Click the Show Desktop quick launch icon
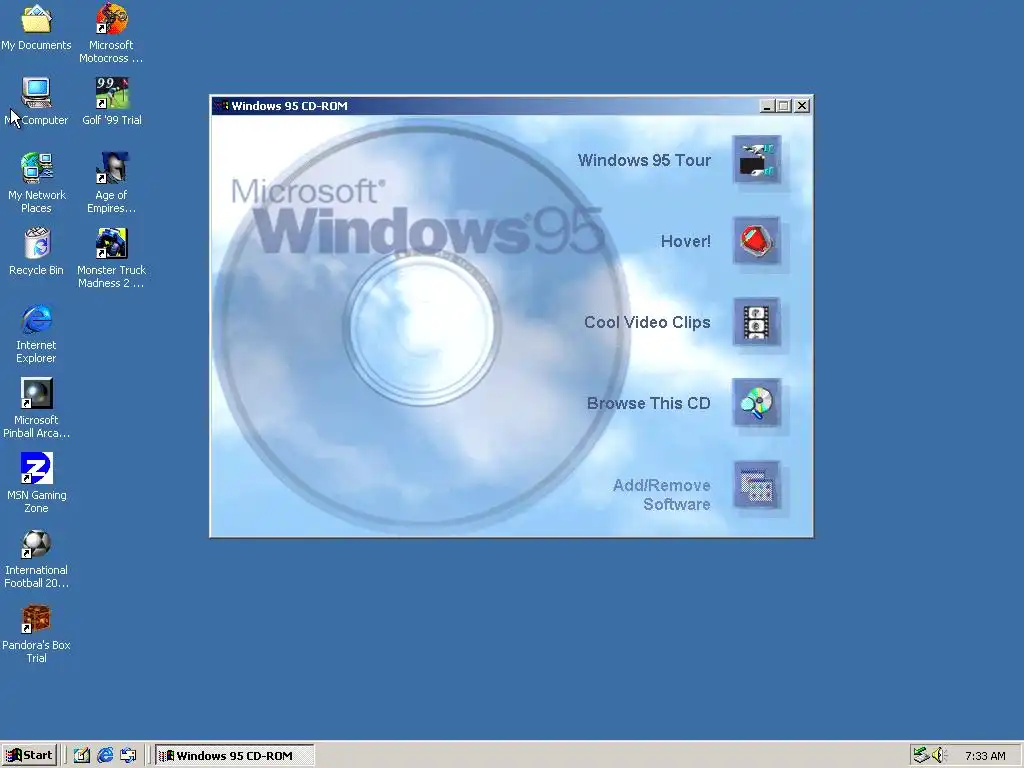Image resolution: width=1024 pixels, height=768 pixels. (x=82, y=756)
